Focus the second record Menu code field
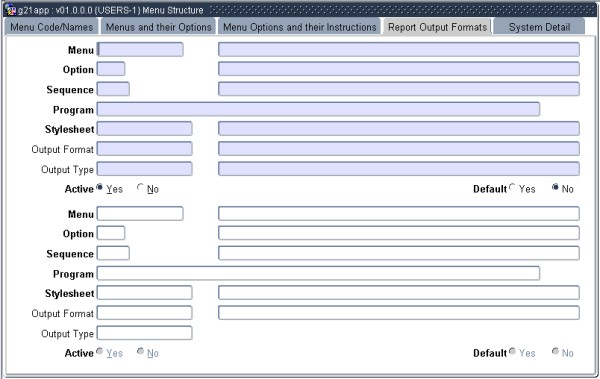 [x=140, y=214]
